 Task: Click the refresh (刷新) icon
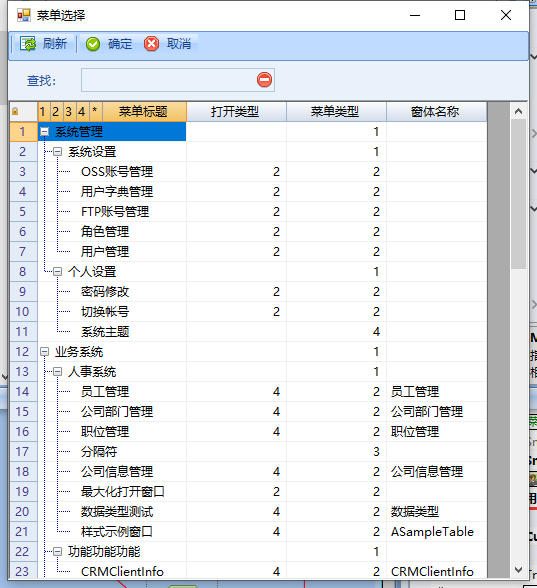(x=28, y=44)
